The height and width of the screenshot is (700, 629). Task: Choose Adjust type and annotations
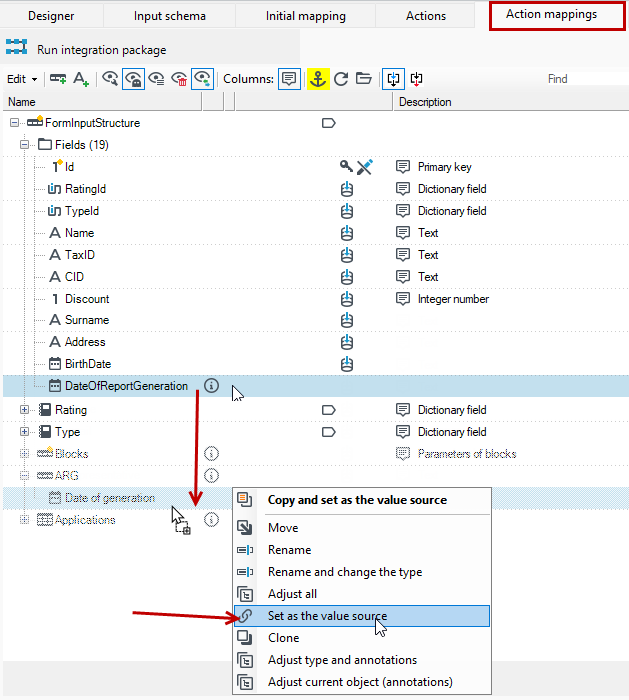(x=362, y=660)
